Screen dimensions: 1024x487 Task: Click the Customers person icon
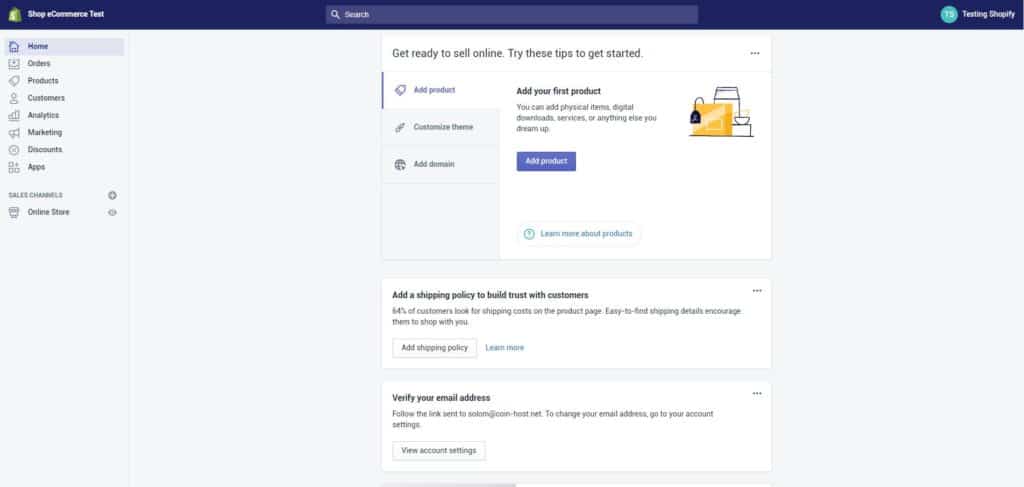pyautogui.click(x=14, y=98)
